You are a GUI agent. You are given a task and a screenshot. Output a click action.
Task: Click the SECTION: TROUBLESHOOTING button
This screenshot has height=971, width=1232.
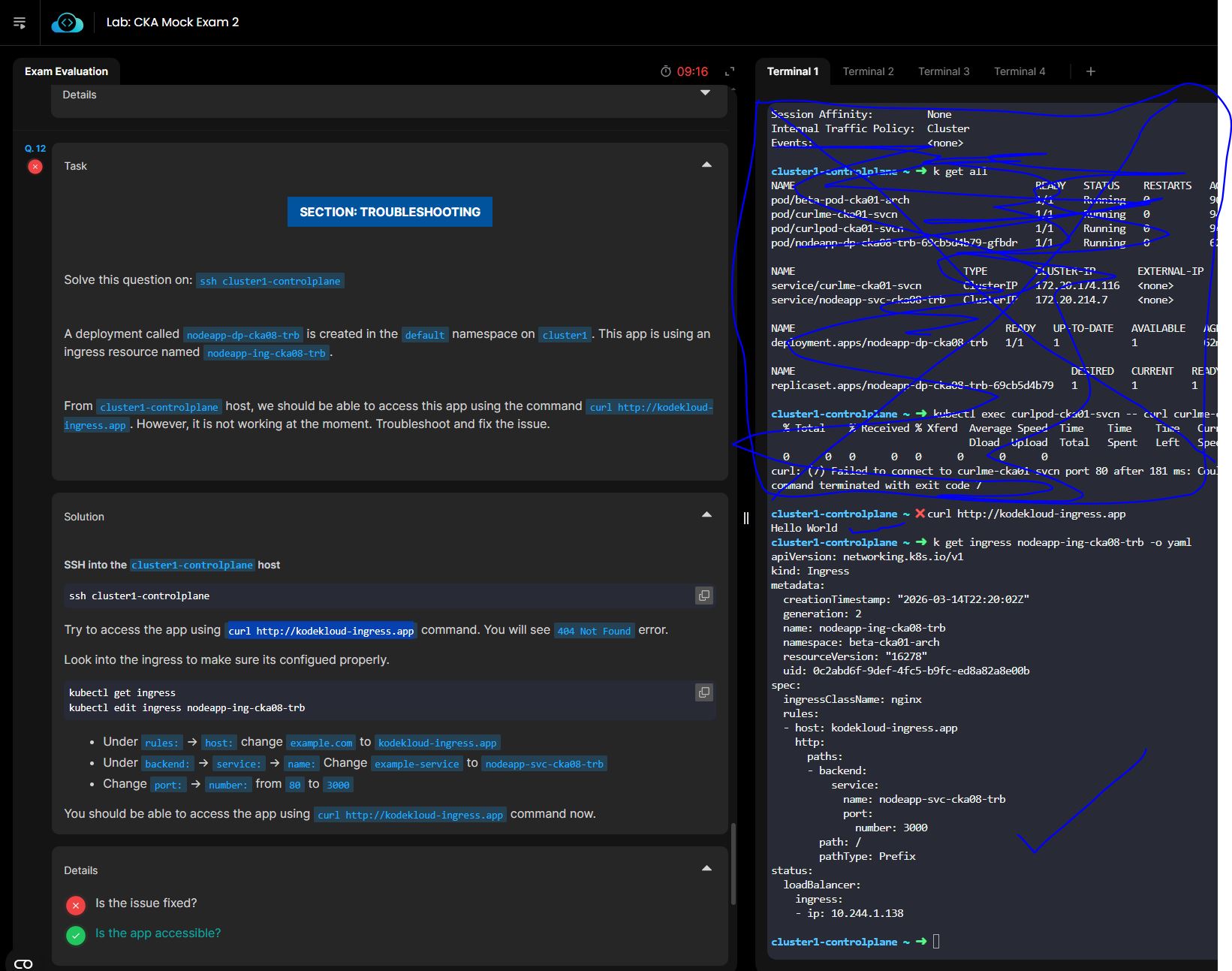(x=390, y=212)
